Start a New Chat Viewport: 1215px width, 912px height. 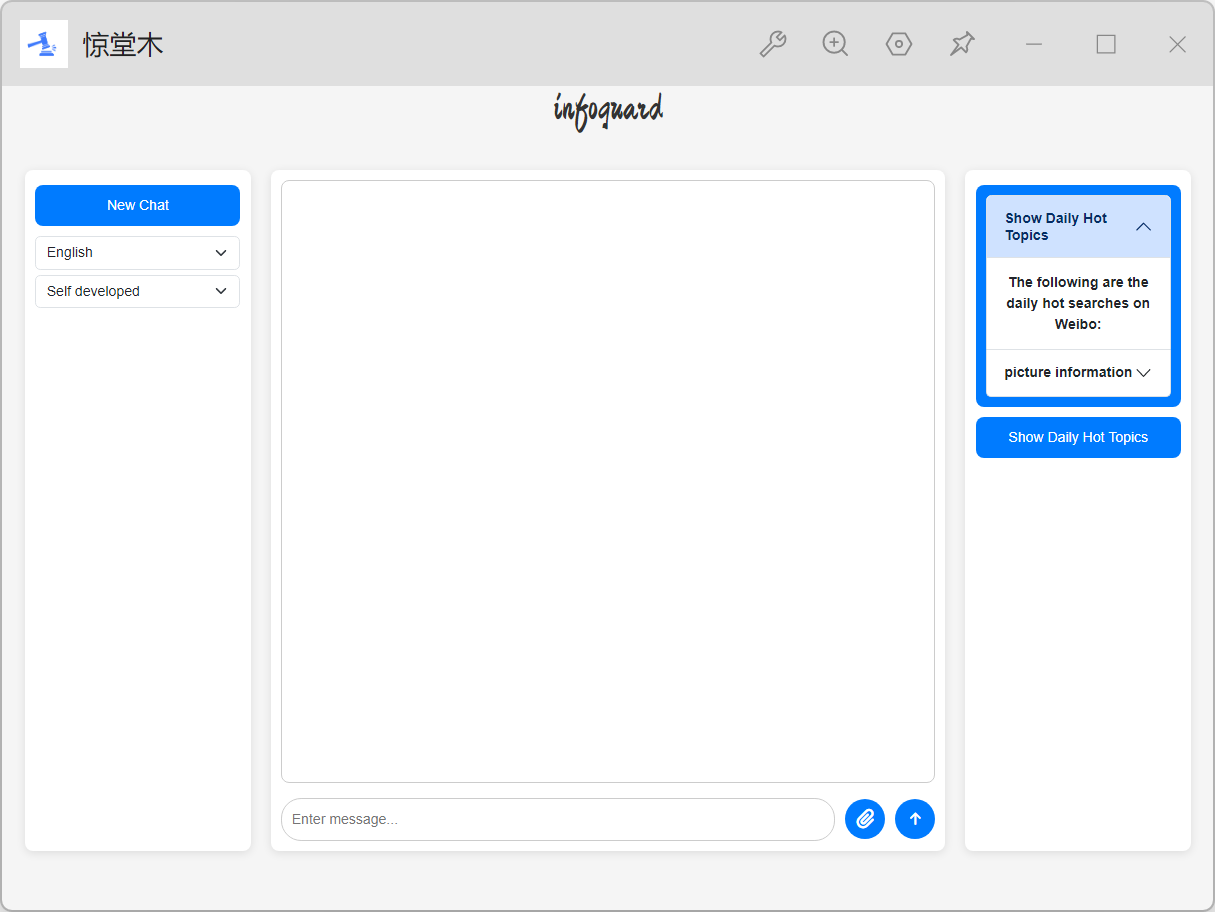pyautogui.click(x=138, y=205)
